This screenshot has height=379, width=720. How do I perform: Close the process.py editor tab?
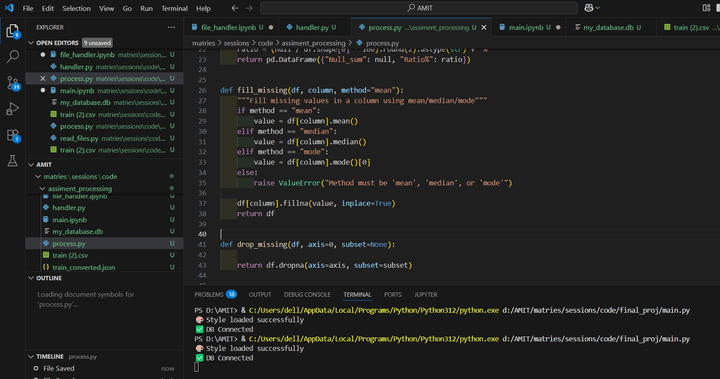[484, 28]
